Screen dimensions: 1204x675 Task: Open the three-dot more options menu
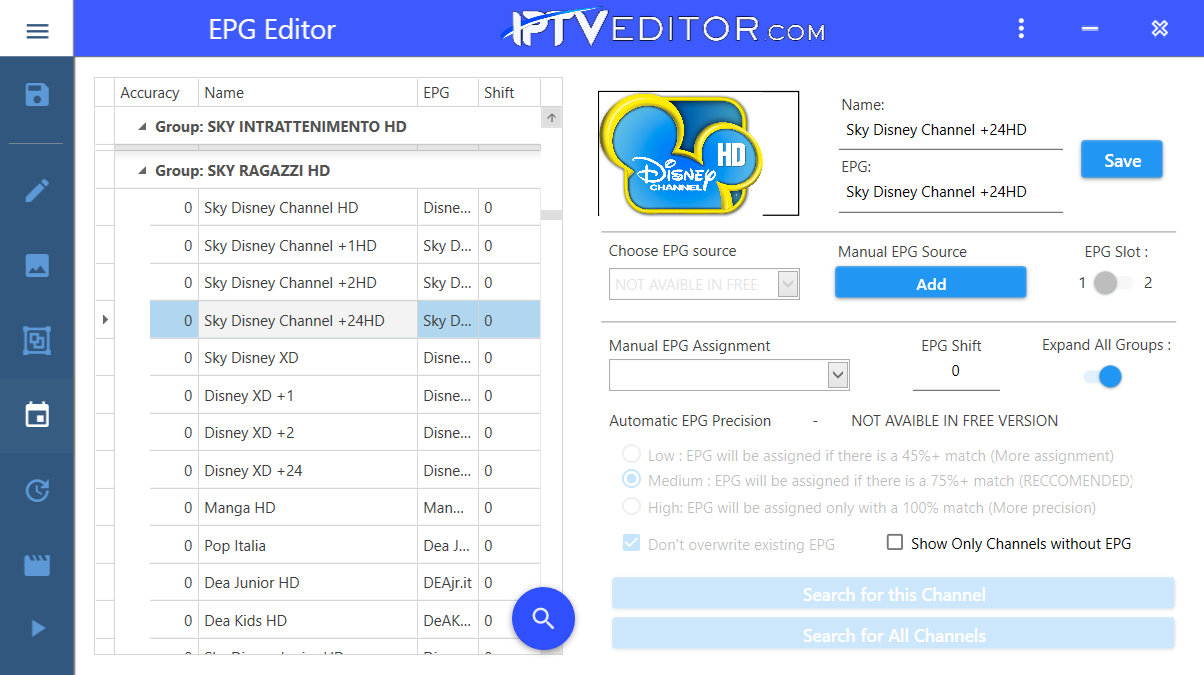coord(1021,29)
